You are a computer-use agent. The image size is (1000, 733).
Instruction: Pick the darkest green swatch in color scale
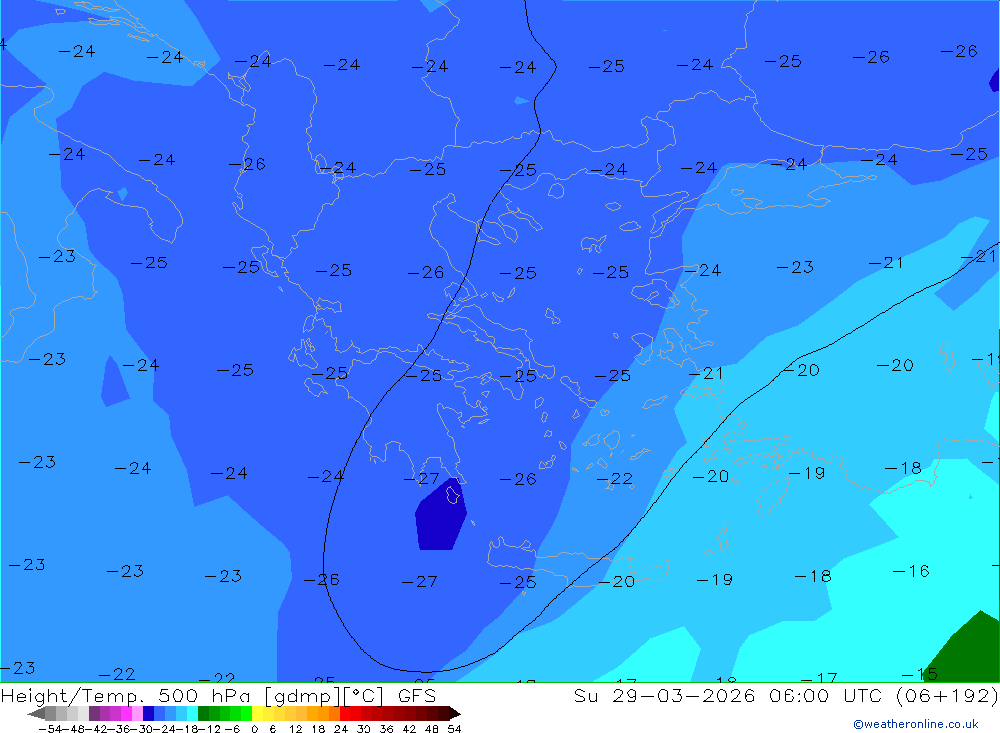point(203,713)
